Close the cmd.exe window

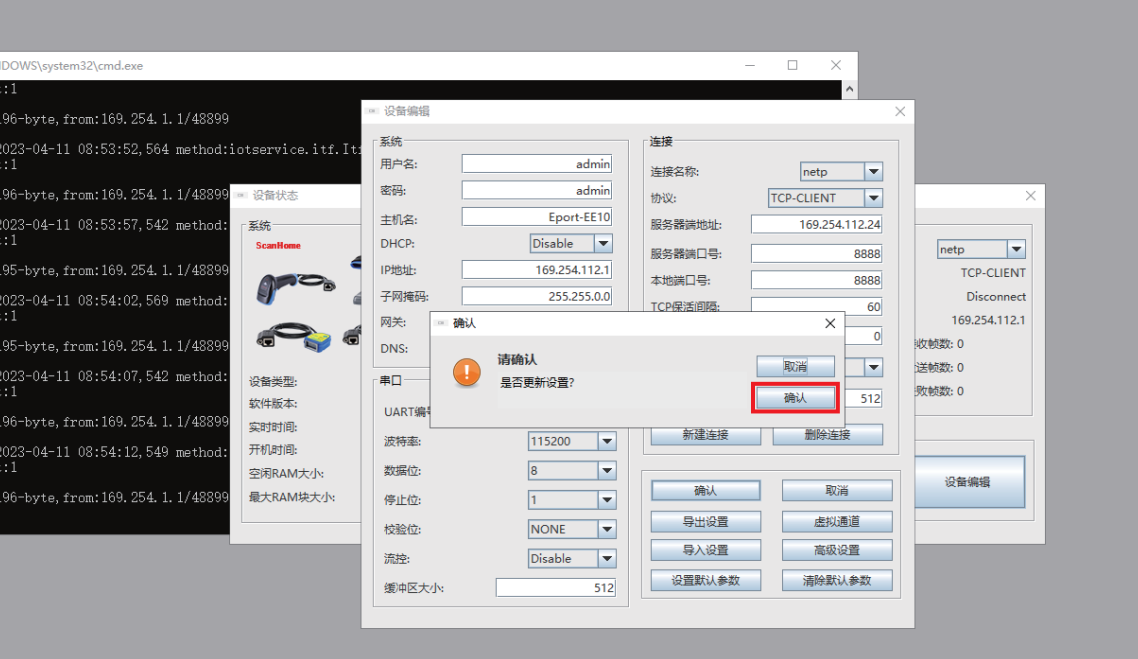pos(835,65)
